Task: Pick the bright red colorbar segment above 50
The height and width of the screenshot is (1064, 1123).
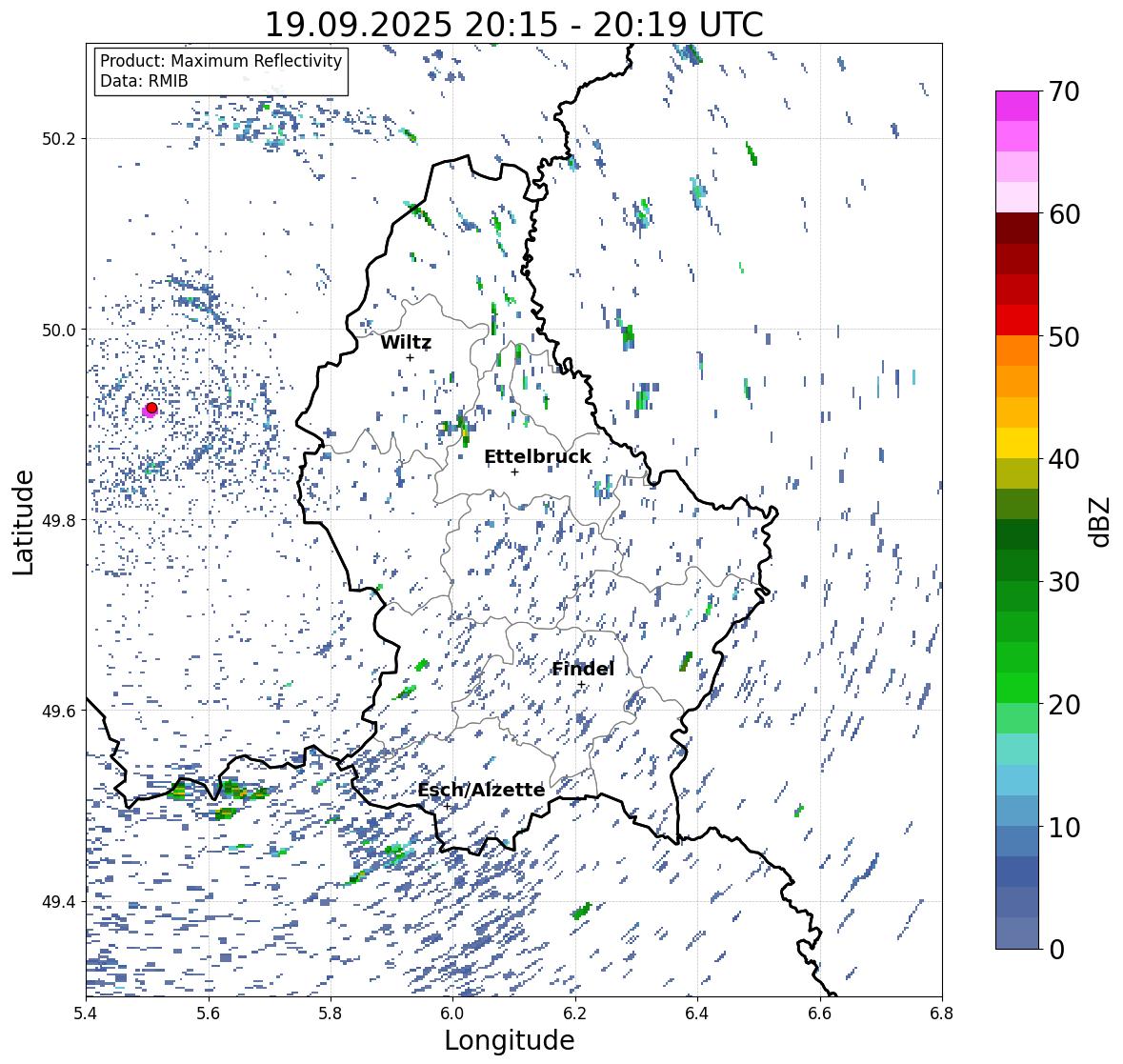Action: 1017,320
